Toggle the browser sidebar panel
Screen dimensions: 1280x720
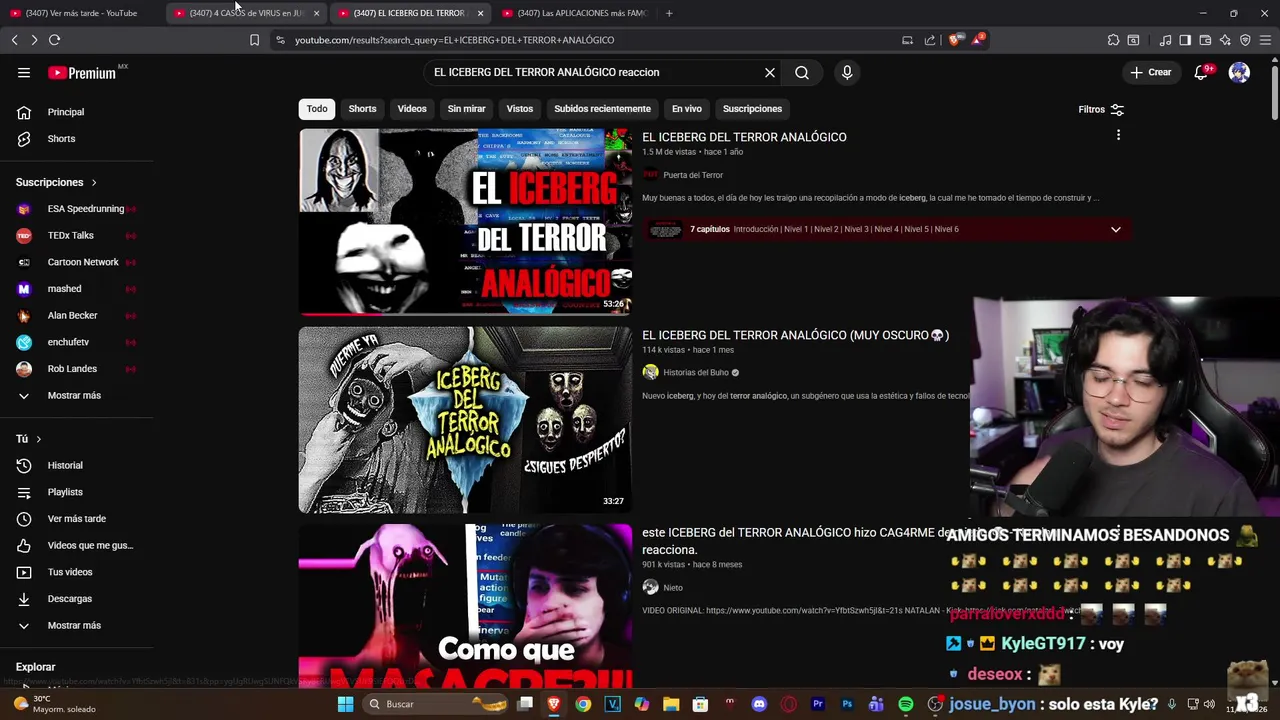click(x=1185, y=40)
